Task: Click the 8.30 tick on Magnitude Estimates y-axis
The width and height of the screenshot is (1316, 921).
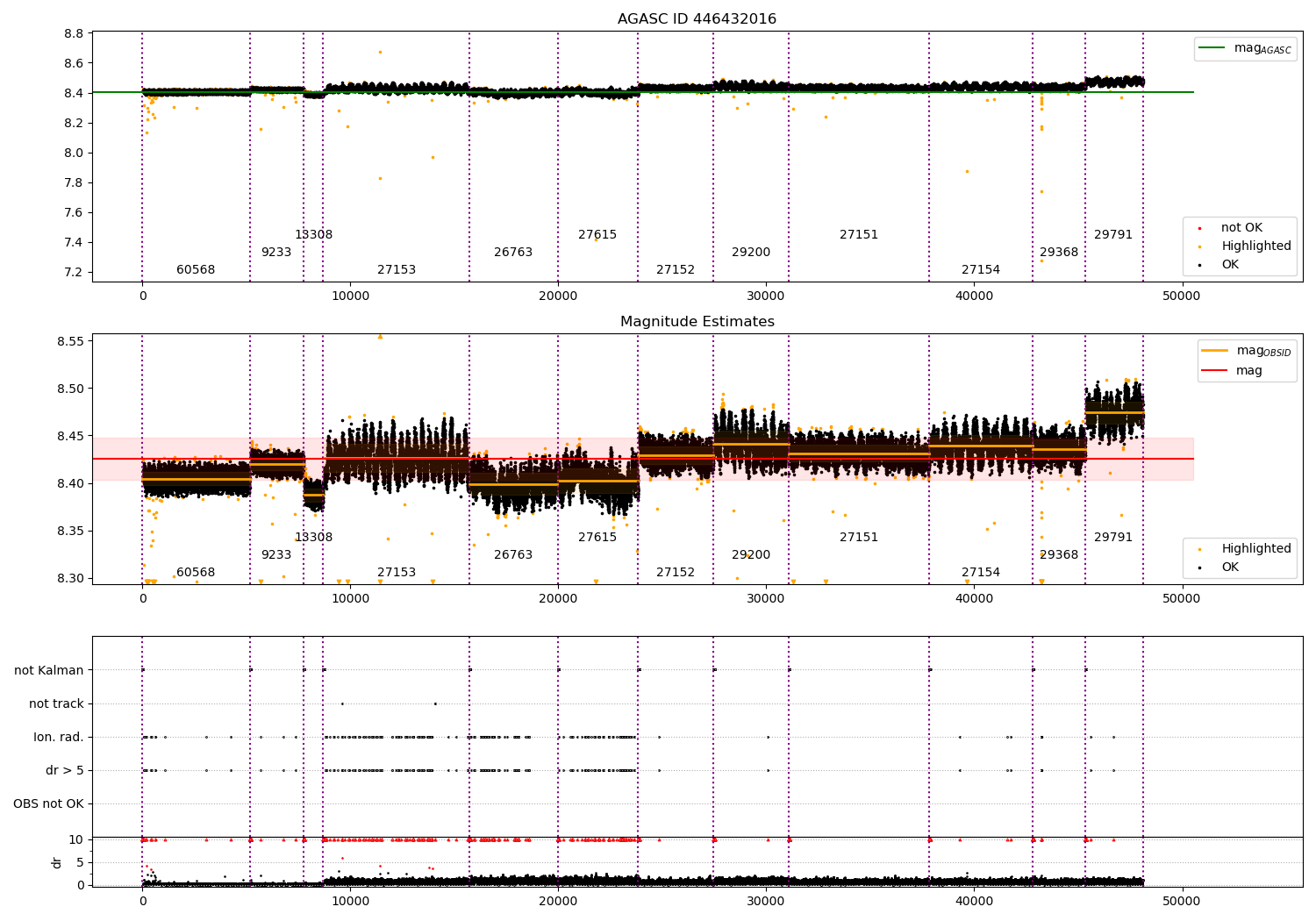Action: pyautogui.click(x=70, y=578)
